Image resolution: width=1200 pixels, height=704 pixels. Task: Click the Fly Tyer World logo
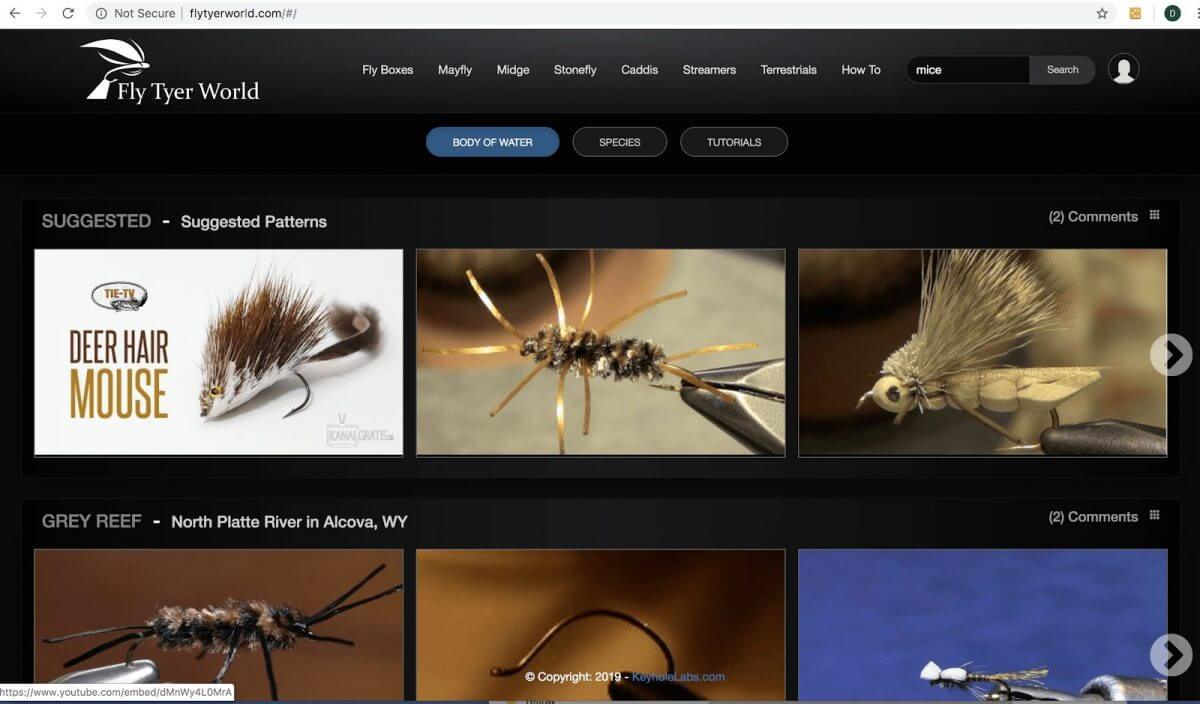click(170, 71)
